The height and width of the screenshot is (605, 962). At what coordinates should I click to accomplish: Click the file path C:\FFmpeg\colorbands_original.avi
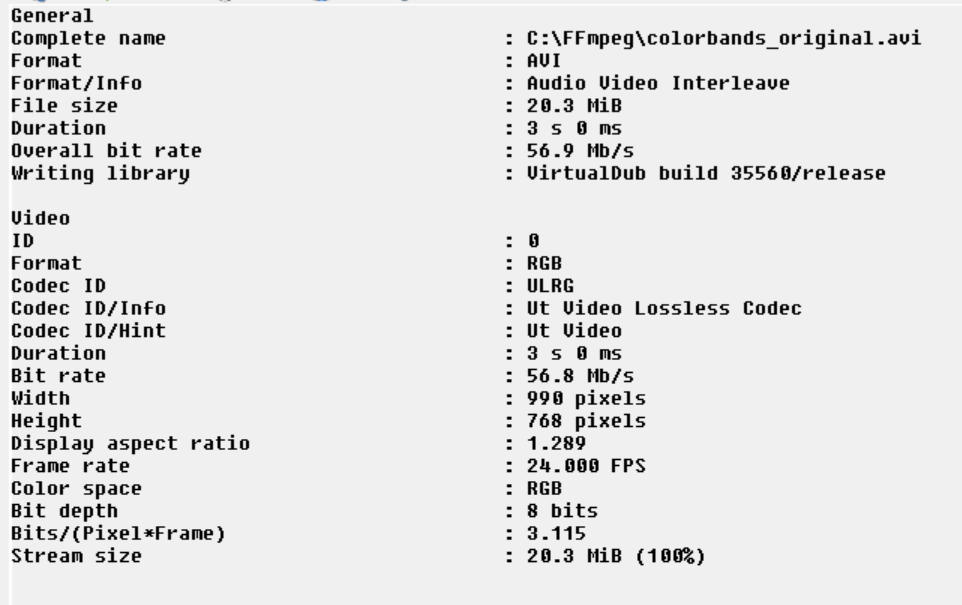point(724,39)
